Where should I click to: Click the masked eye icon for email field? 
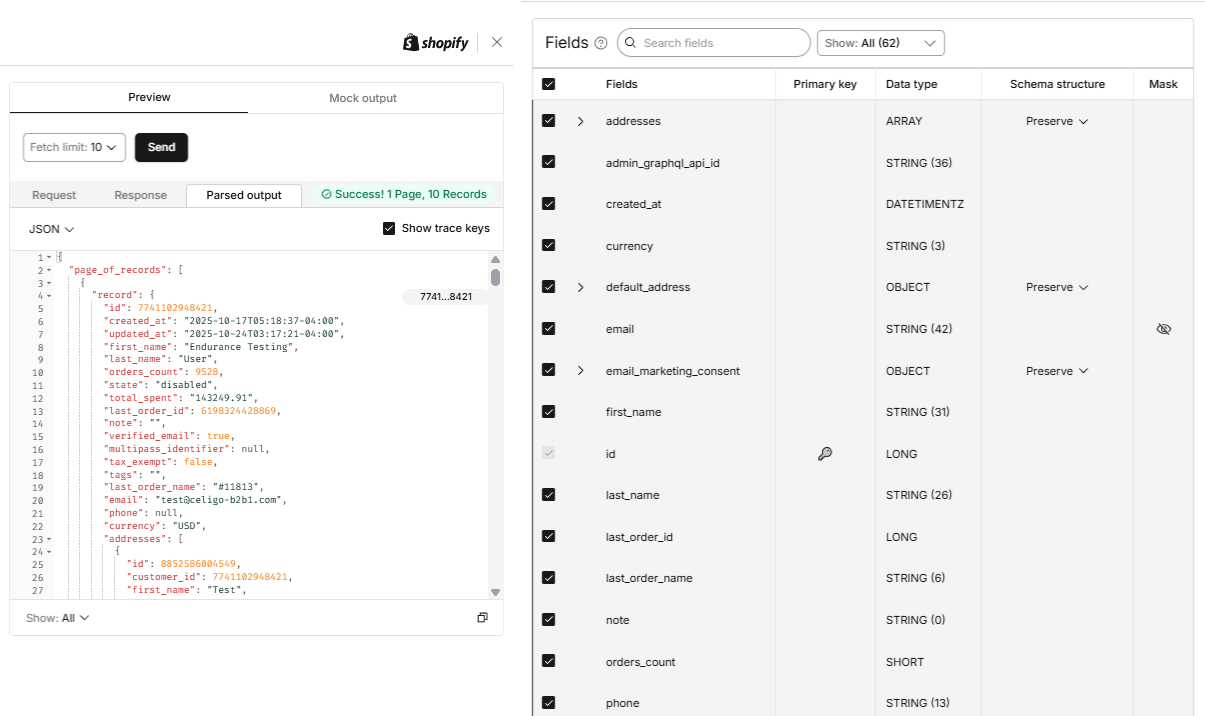1163,329
